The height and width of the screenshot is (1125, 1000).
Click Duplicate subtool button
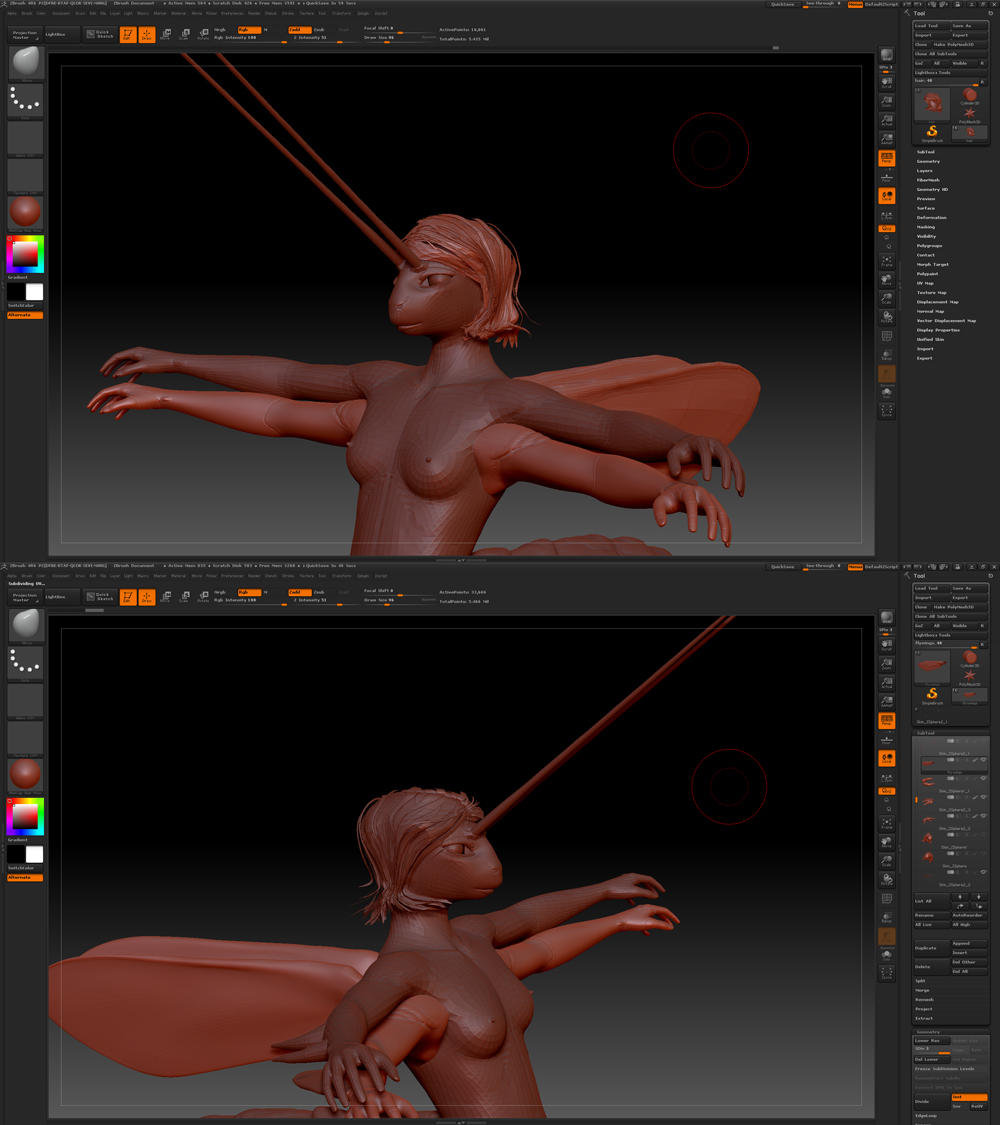point(931,948)
